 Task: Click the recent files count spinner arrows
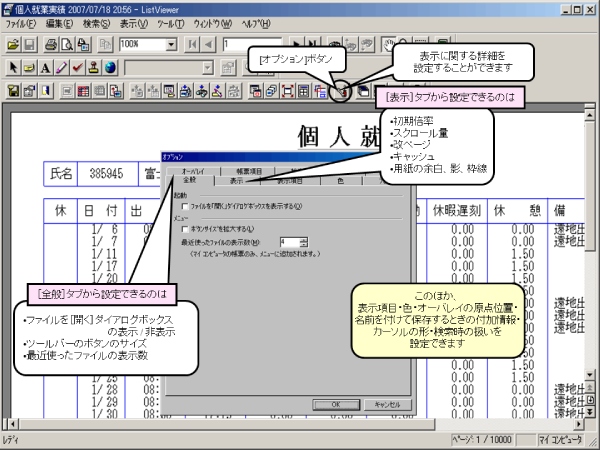(x=304, y=242)
